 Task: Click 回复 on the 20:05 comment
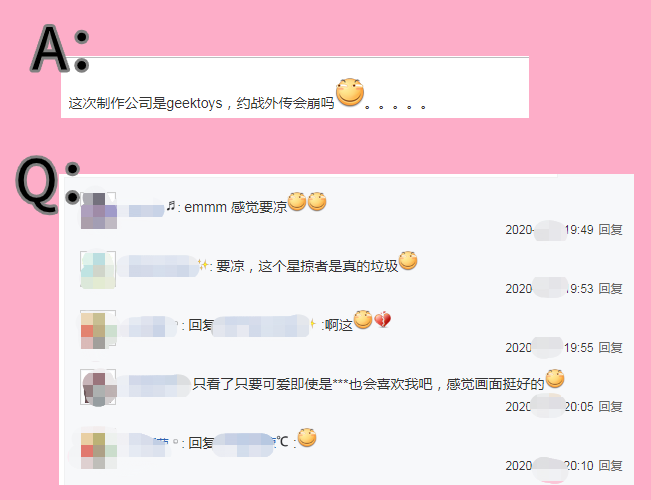pos(610,407)
